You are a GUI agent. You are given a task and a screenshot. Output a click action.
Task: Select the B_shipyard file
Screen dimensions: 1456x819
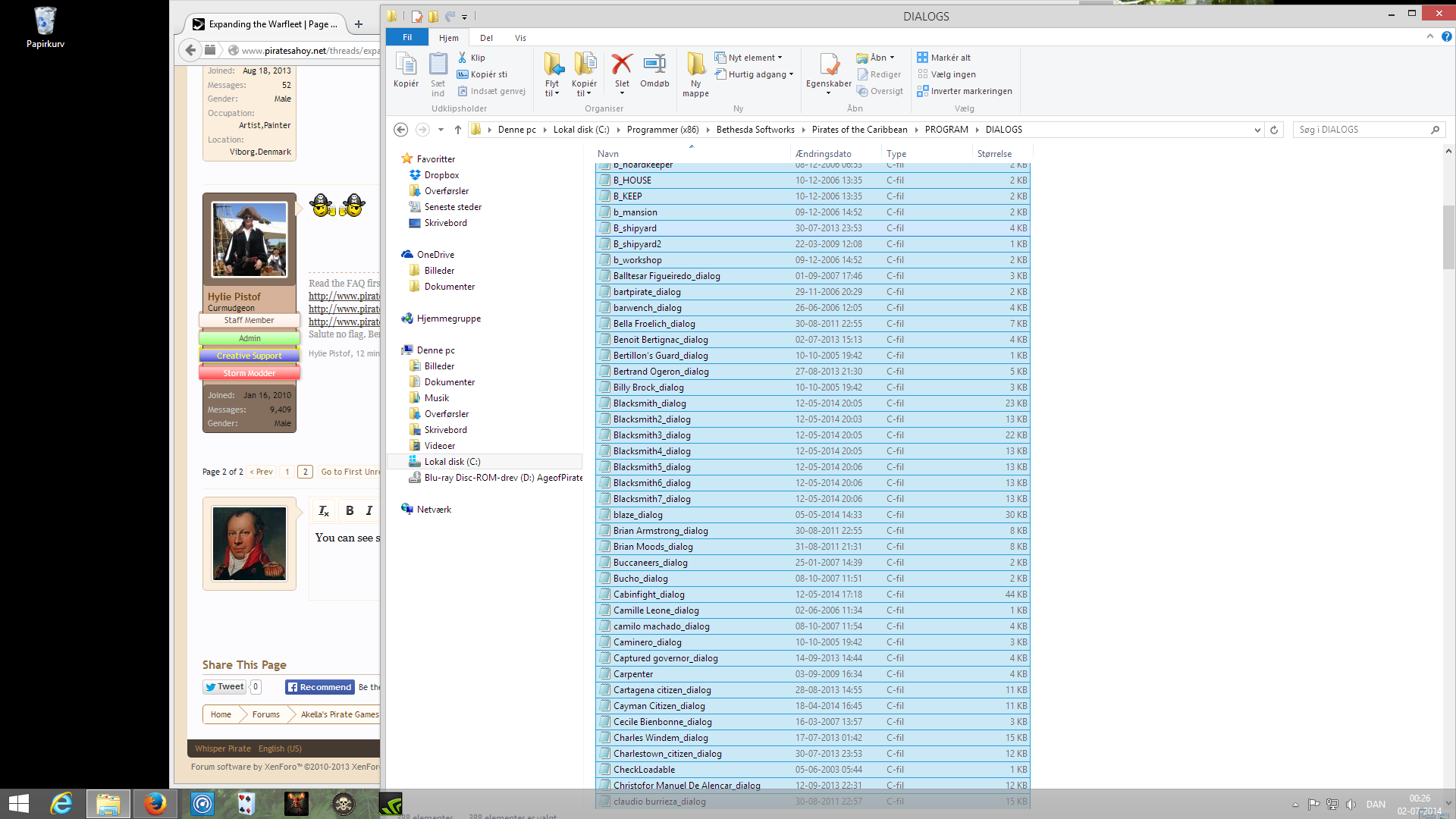(813, 228)
